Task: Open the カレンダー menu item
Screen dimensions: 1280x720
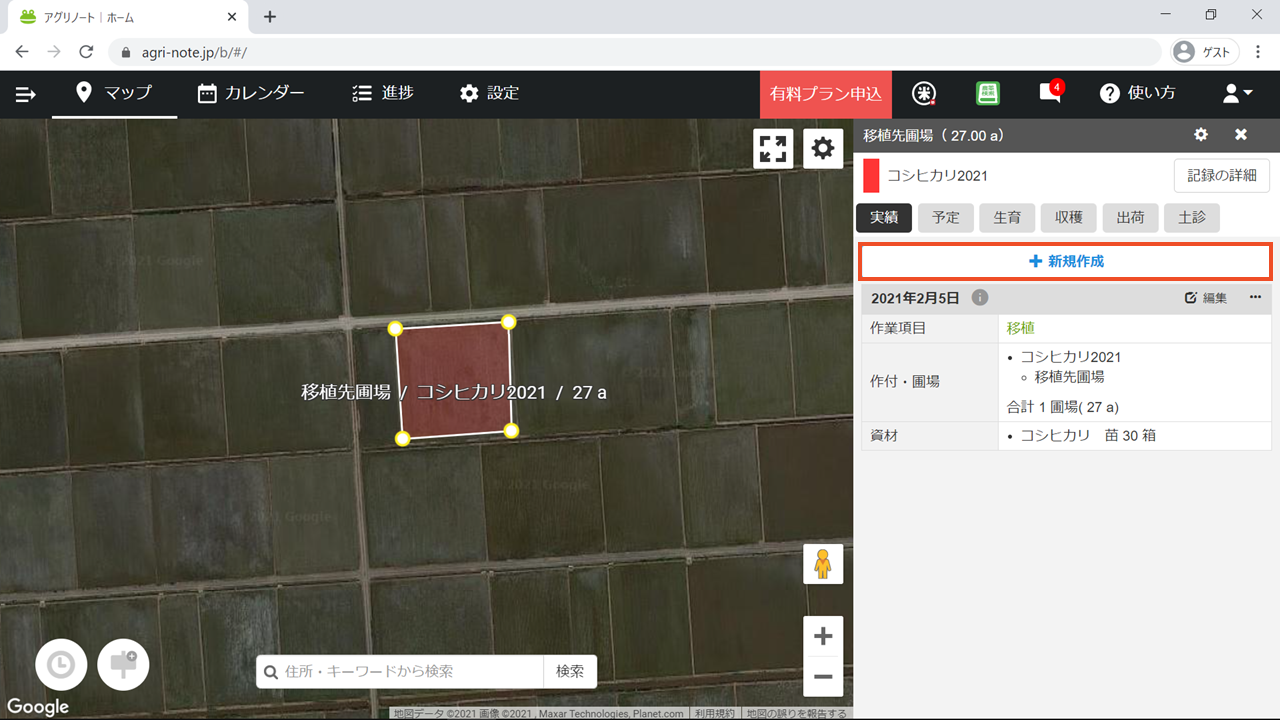Action: 251,93
